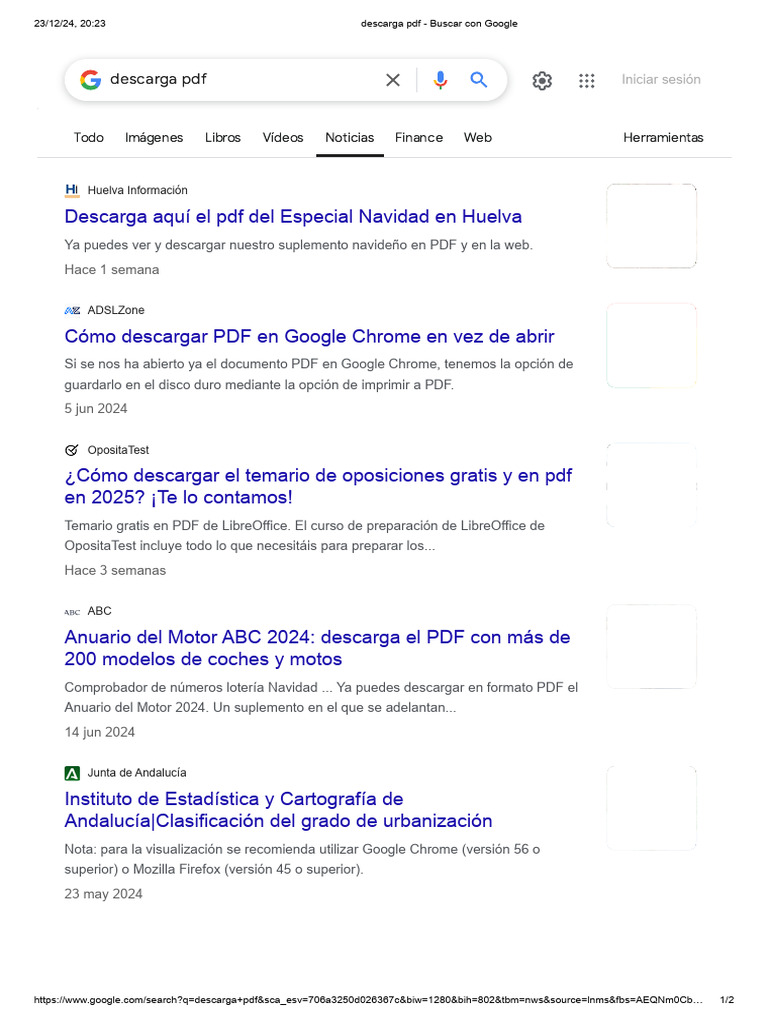Viewport: 768px width, 1024px height.
Task: Select the Noticias tab
Action: [x=350, y=138]
